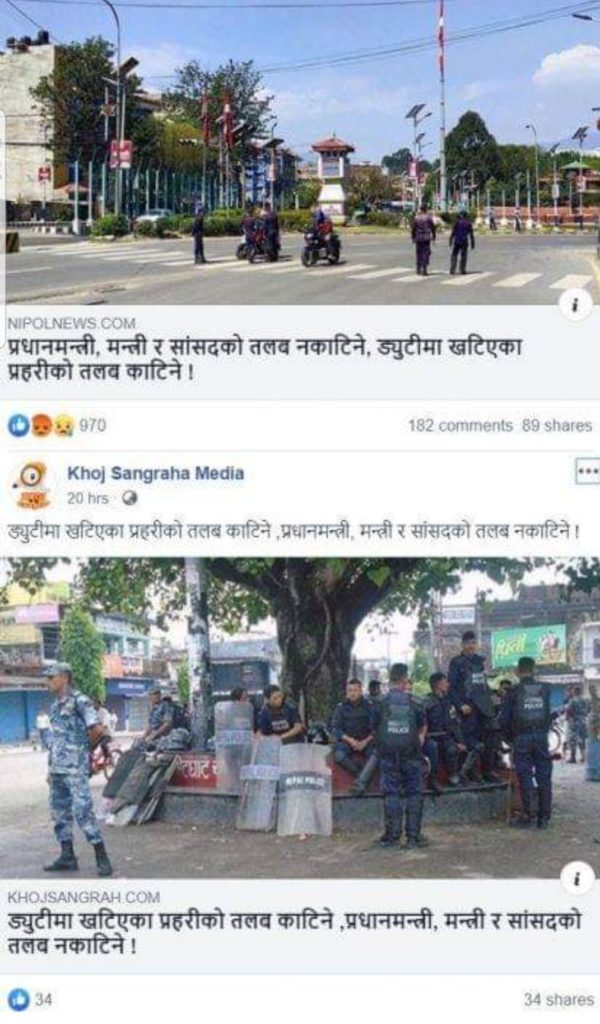Image resolution: width=600 pixels, height=1024 pixels.
Task: View the 970 reactions count
Action: (92, 426)
